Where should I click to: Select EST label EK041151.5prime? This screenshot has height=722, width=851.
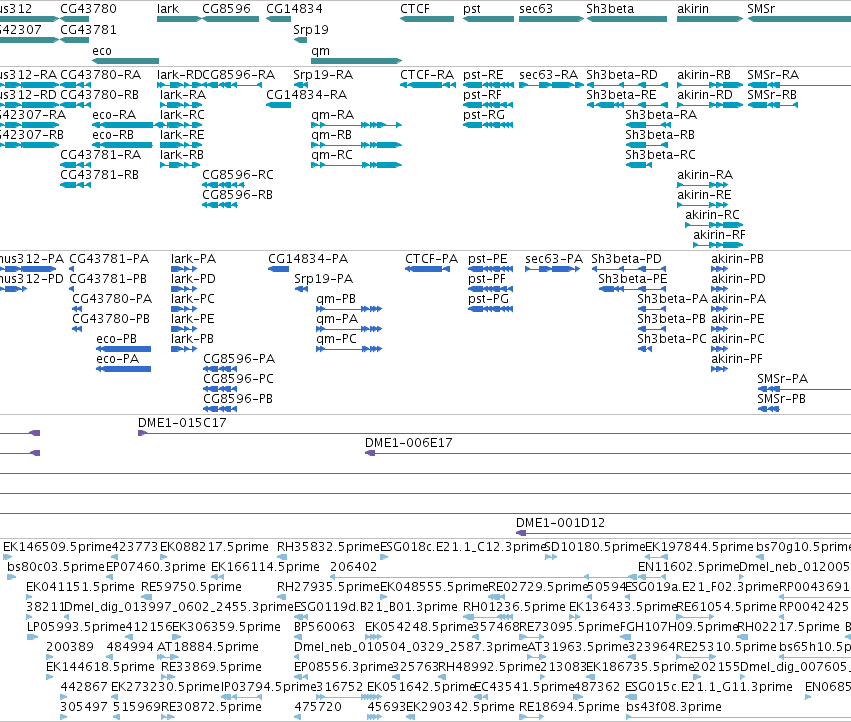click(x=80, y=587)
